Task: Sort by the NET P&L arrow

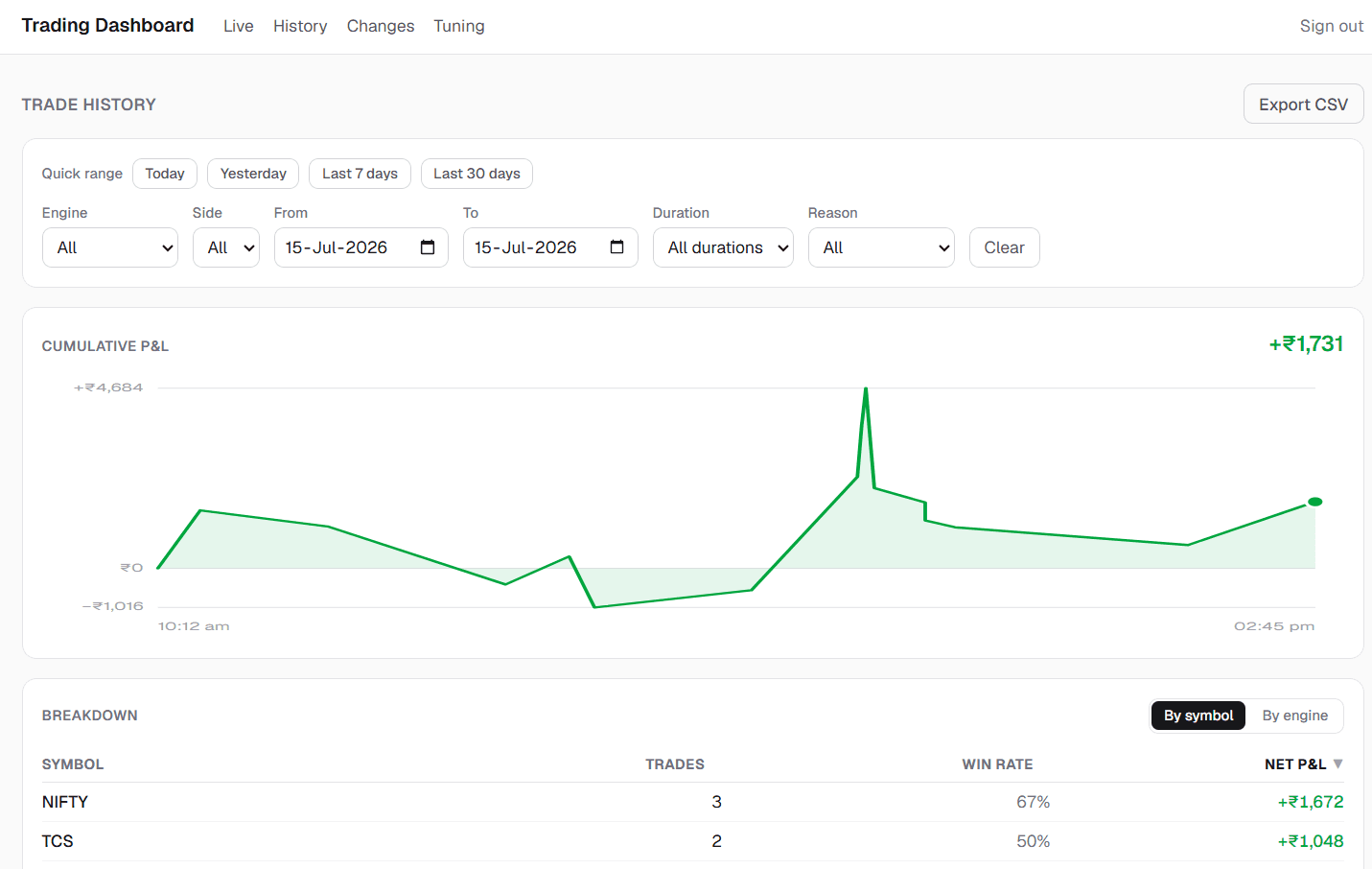Action: point(1338,764)
